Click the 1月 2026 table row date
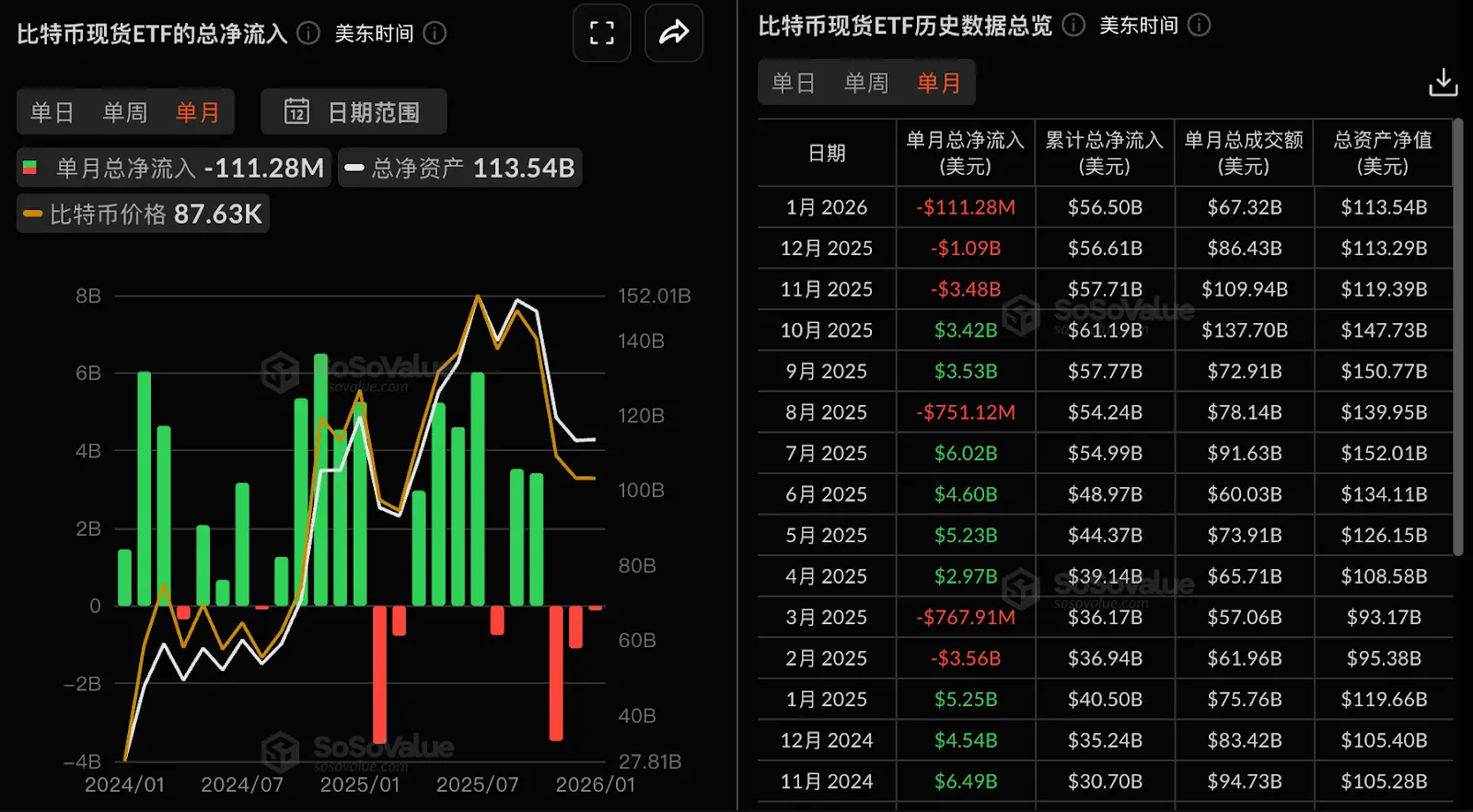1473x812 pixels. coord(826,207)
